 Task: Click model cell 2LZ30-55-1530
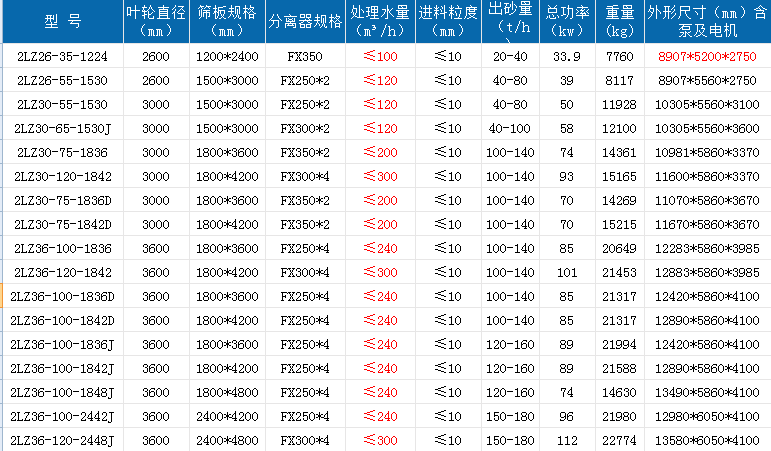[63, 104]
